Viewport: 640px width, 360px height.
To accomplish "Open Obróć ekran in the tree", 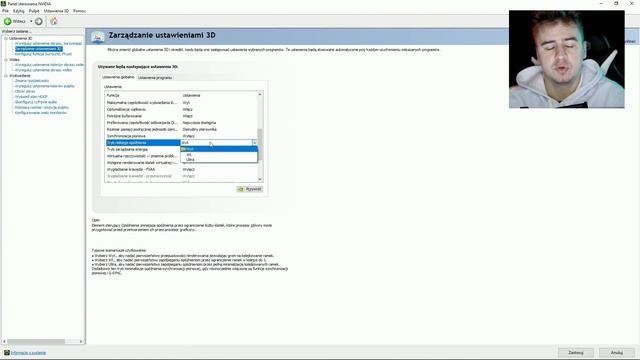I will [25, 91].
